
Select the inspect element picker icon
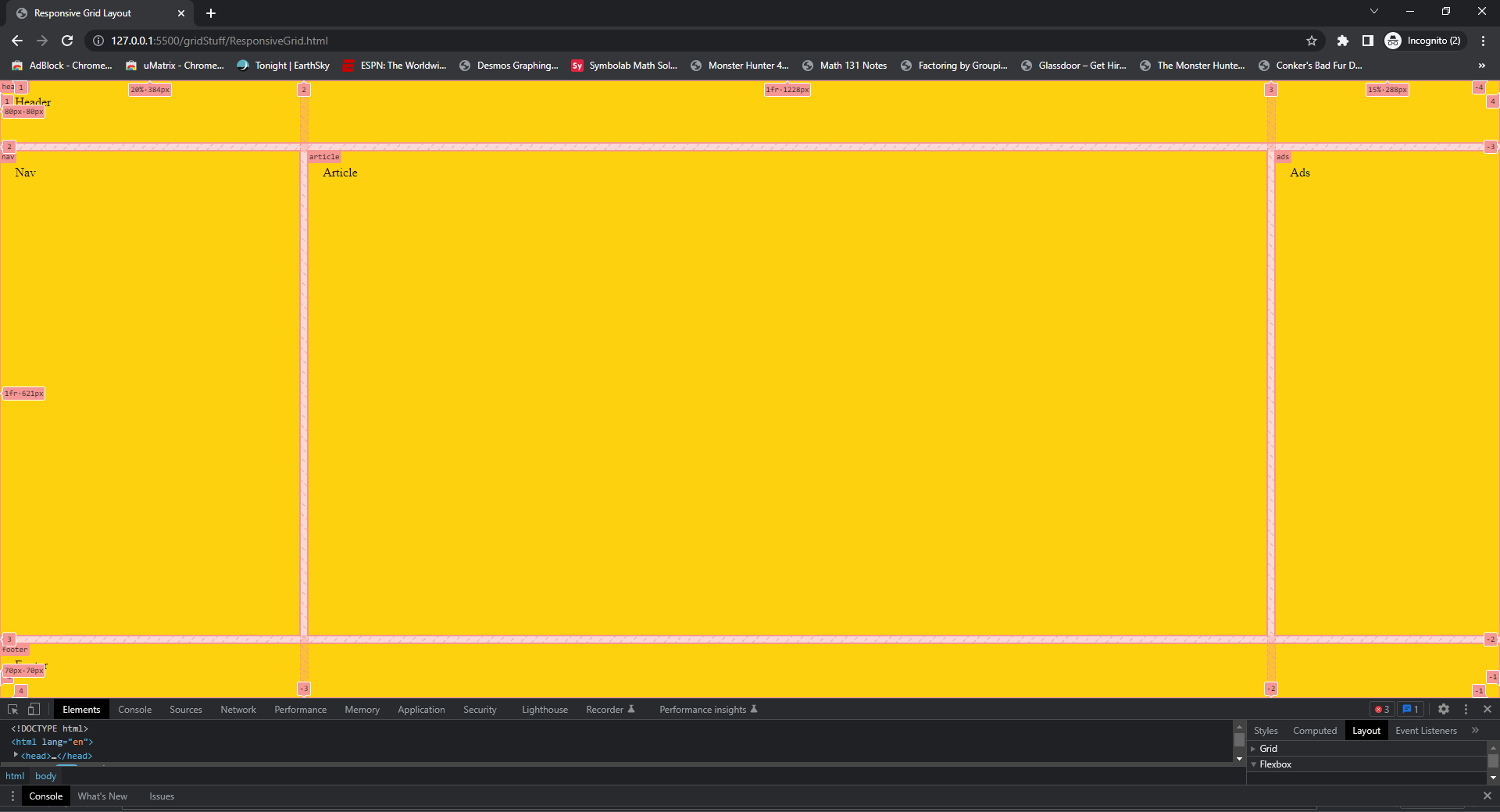tap(12, 709)
